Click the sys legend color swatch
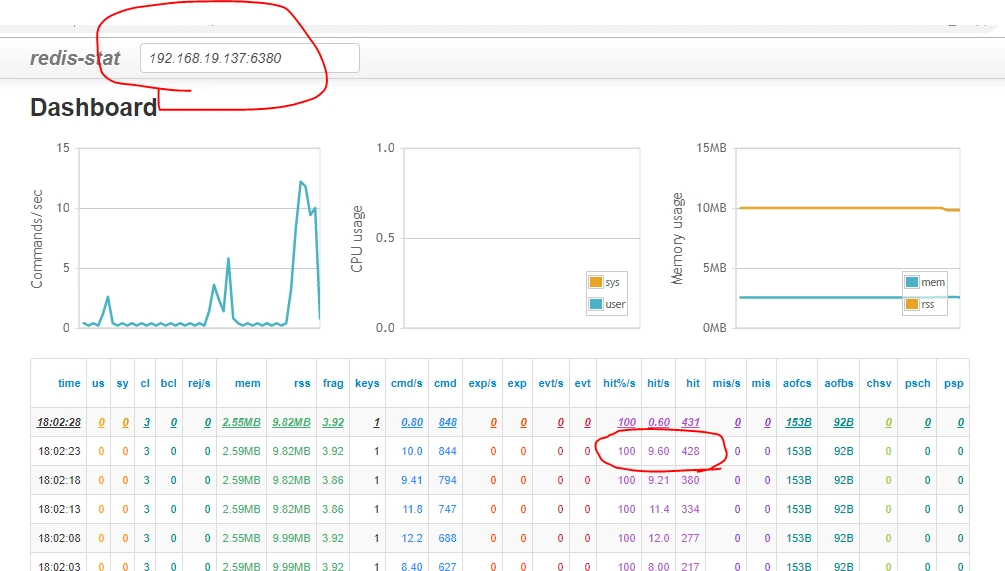This screenshot has height=571, width=1005. pyautogui.click(x=595, y=282)
